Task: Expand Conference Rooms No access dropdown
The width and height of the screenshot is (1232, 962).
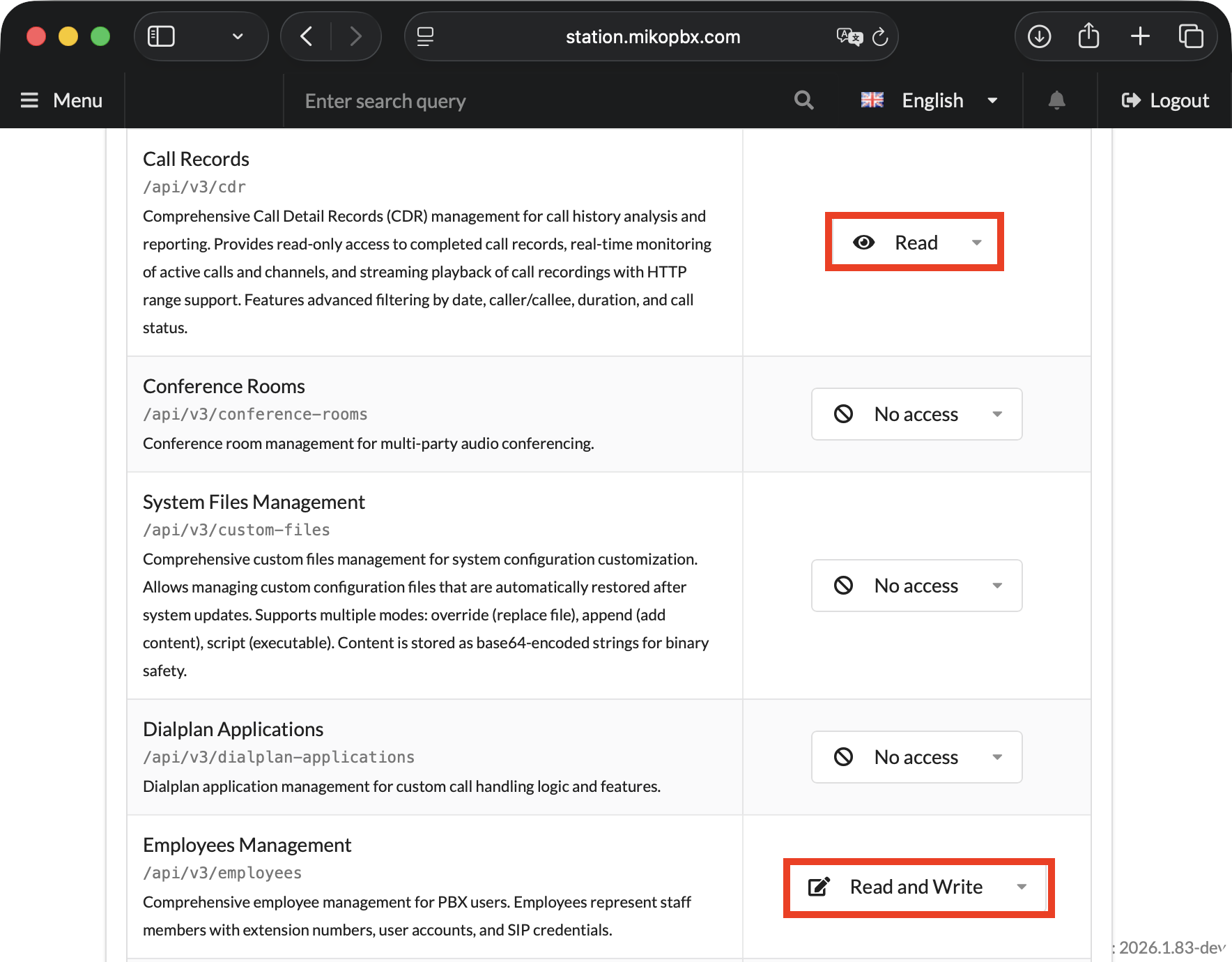Action: (916, 414)
